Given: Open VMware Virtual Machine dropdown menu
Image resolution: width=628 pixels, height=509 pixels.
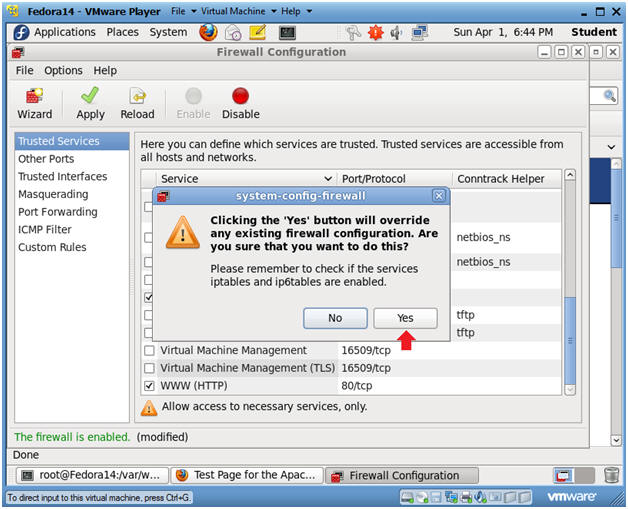Looking at the screenshot, I should [239, 11].
